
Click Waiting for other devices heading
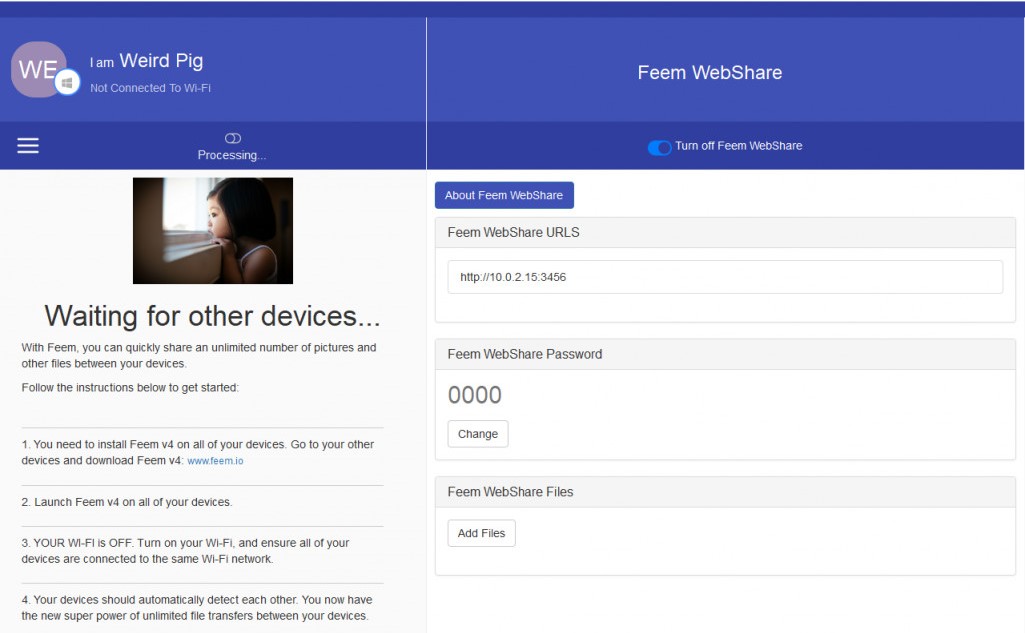[x=212, y=316]
